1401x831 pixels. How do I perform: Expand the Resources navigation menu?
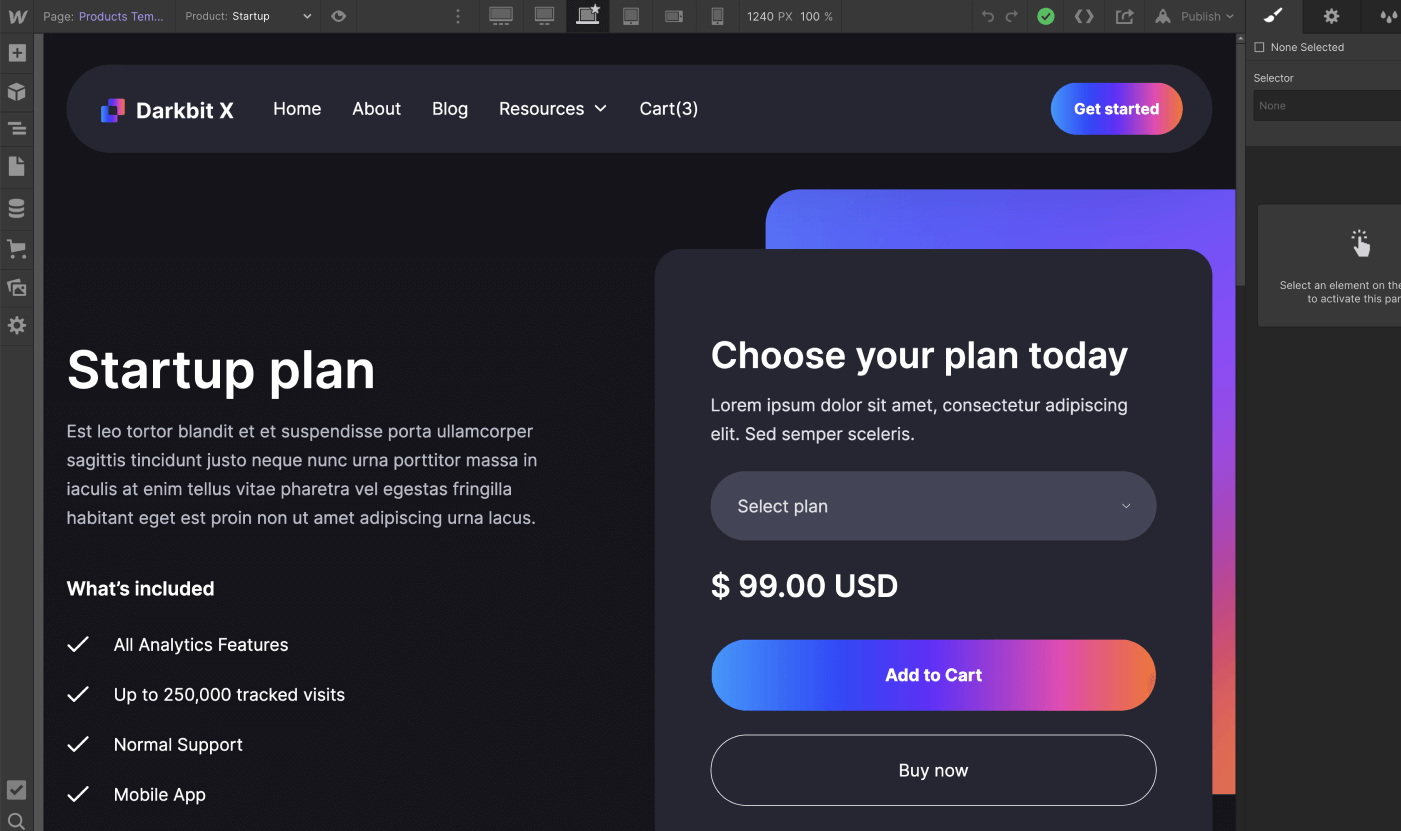point(553,109)
